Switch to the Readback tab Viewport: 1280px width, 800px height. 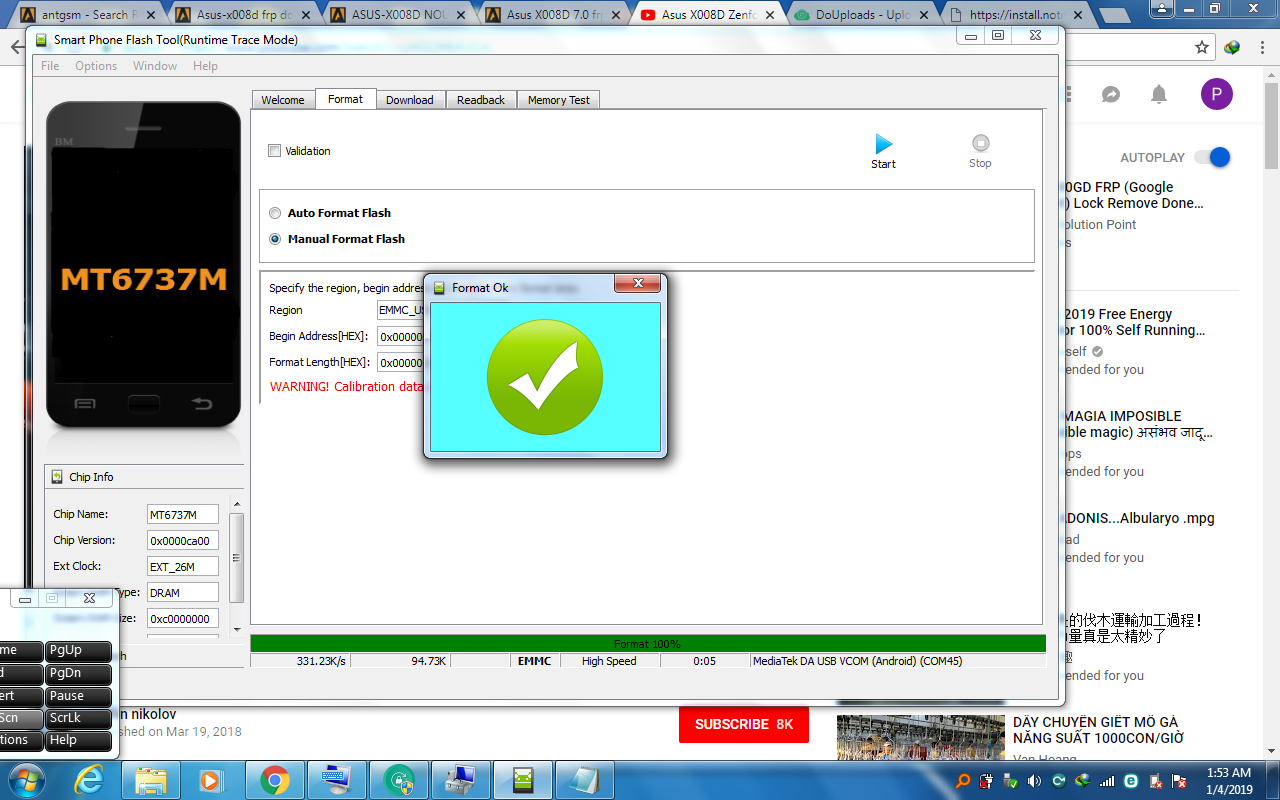[481, 100]
